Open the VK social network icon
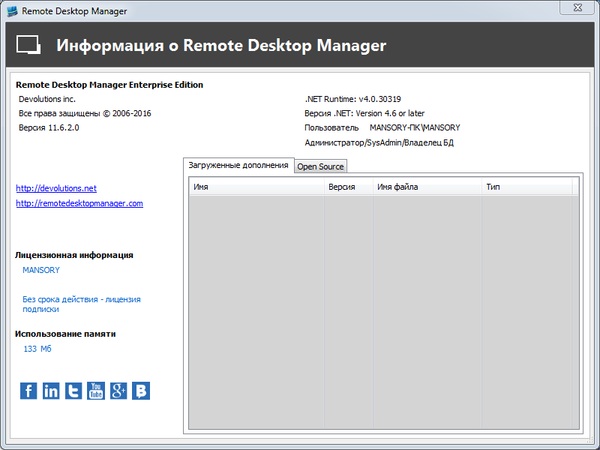Image resolution: width=600 pixels, height=450 pixels. pyautogui.click(x=143, y=391)
